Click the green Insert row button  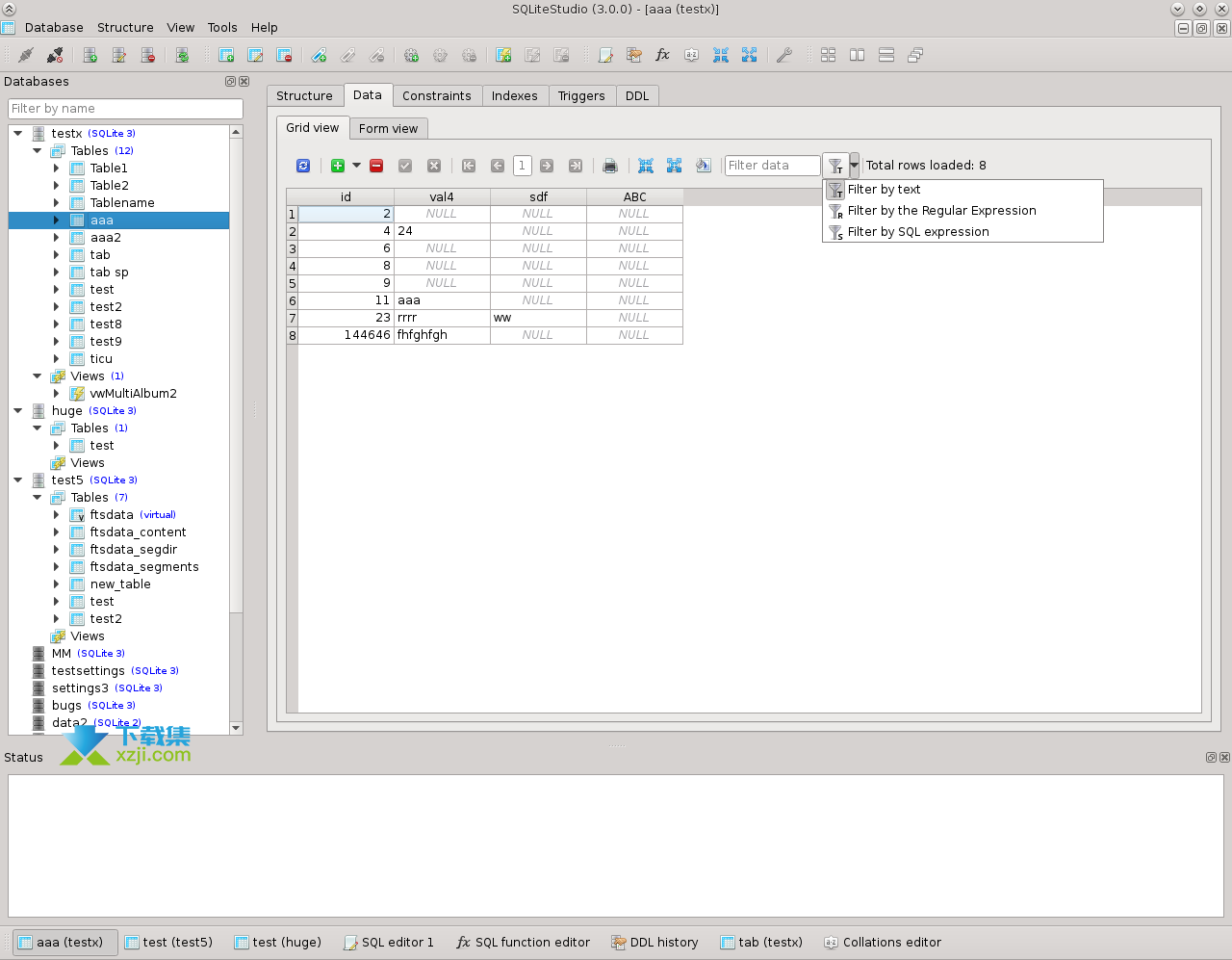[337, 166]
